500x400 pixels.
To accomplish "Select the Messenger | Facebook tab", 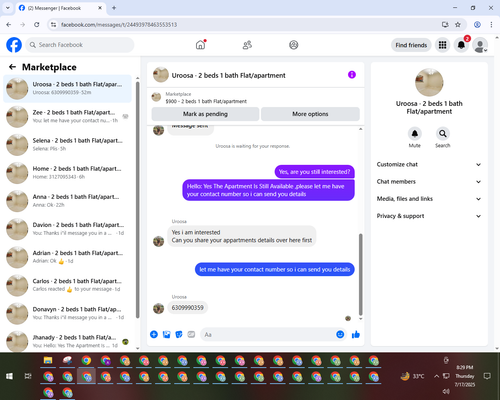I will click(x=60, y=8).
